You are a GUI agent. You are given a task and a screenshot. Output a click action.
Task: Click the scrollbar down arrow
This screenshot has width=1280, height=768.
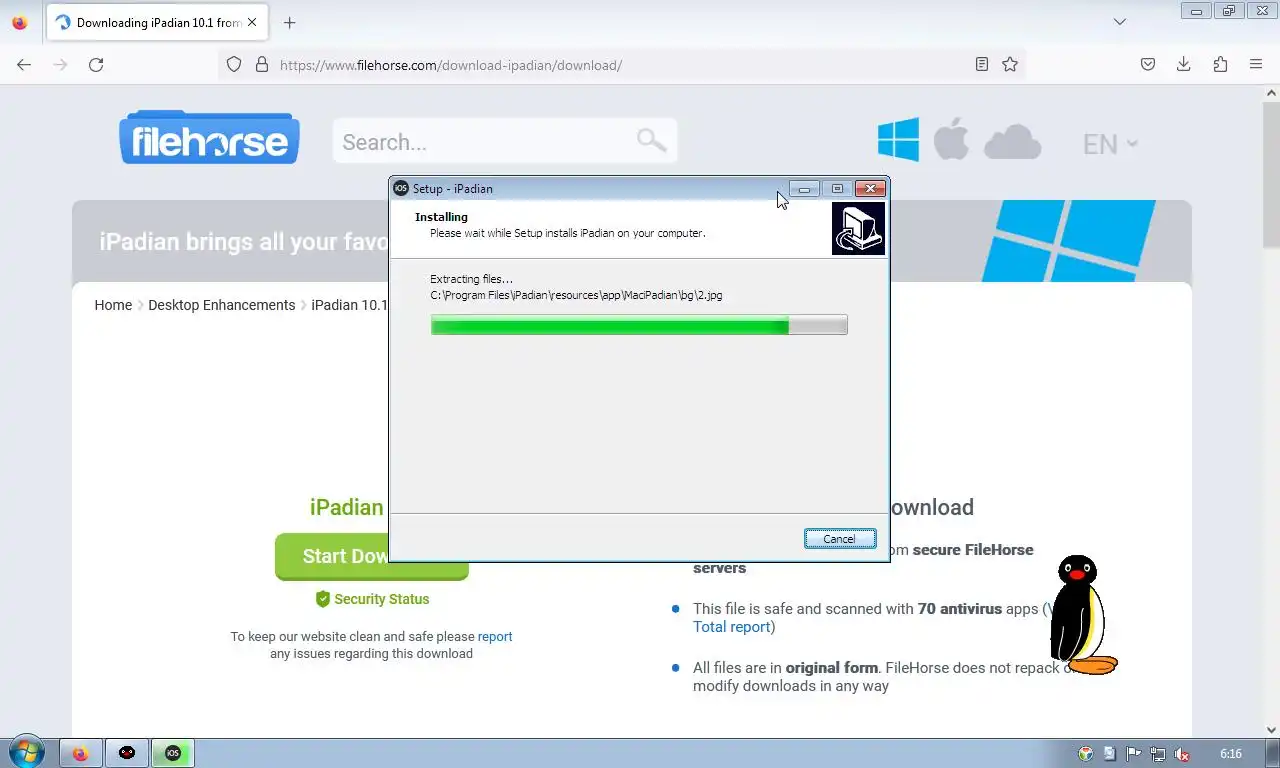click(1272, 730)
